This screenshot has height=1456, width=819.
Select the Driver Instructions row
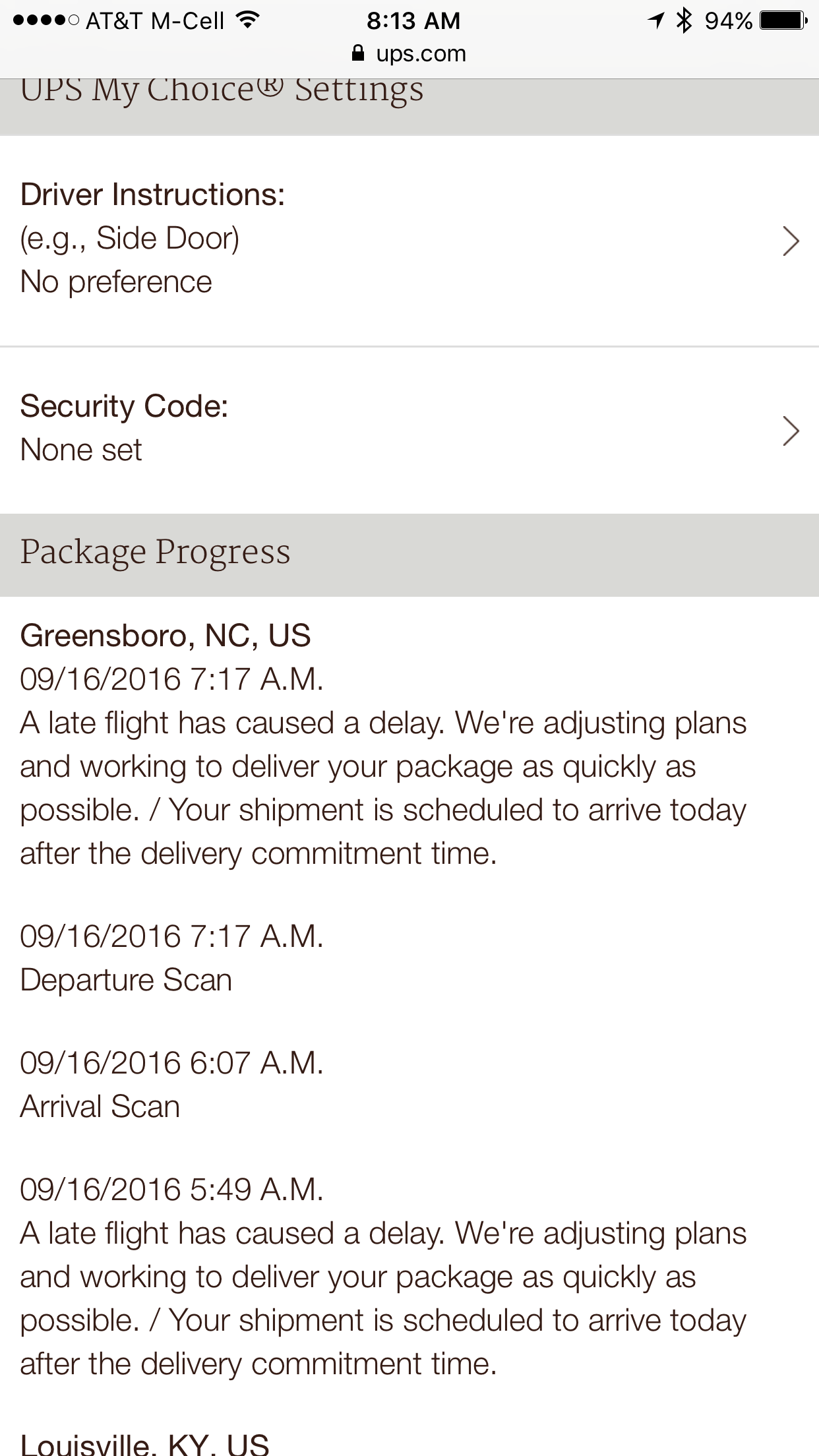409,241
